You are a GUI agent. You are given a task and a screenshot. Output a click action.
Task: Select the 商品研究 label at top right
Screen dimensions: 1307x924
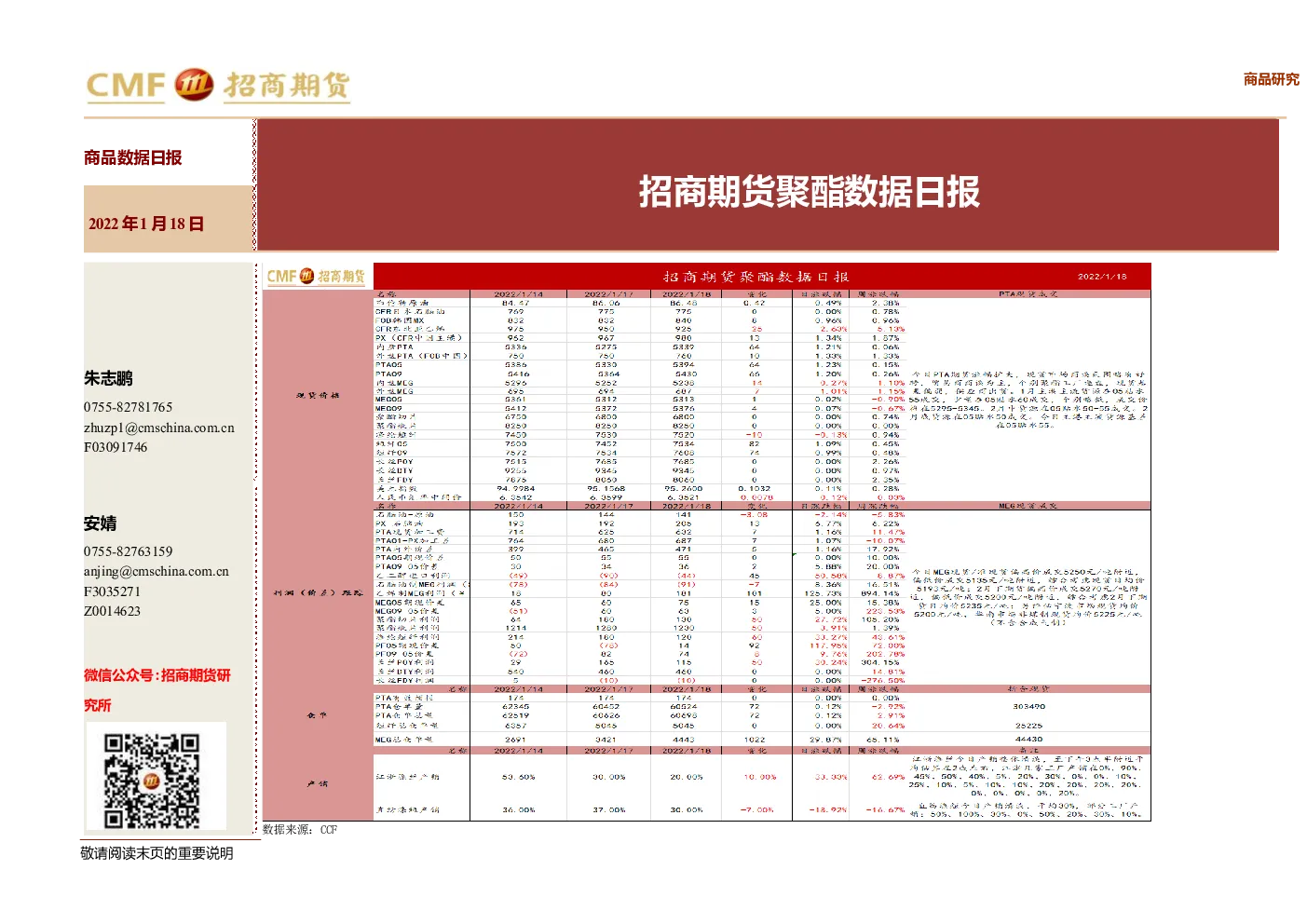click(1271, 79)
